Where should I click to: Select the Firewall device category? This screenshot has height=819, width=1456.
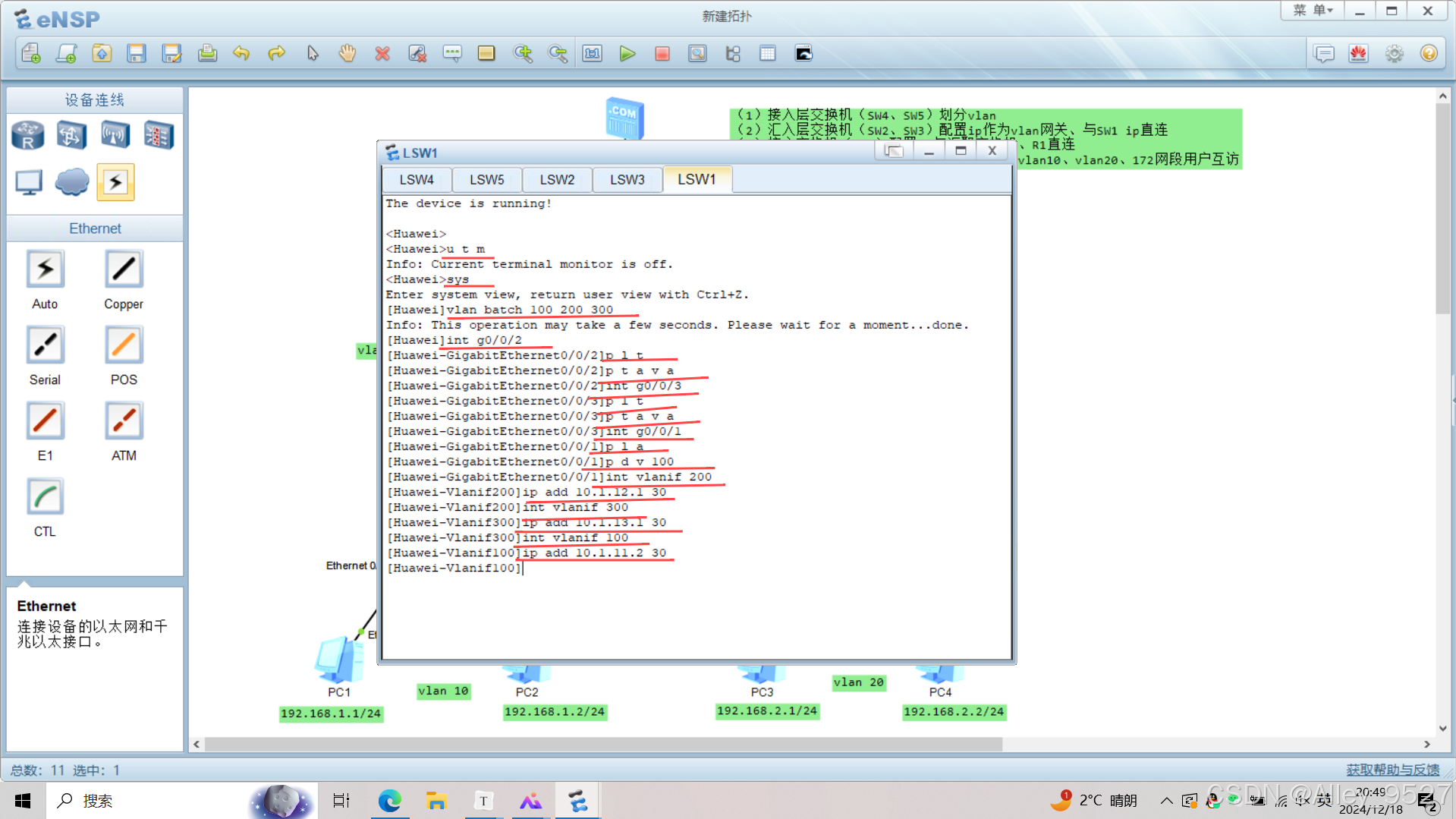[159, 135]
